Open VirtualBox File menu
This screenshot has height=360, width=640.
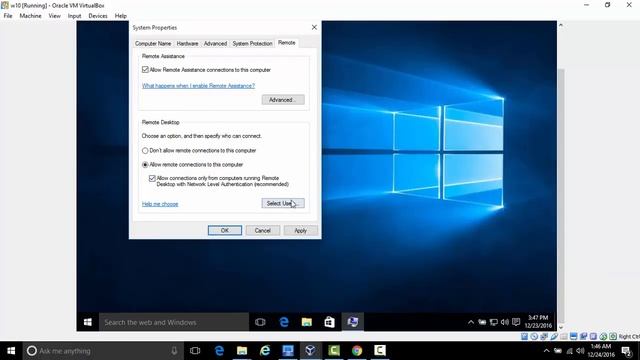point(8,16)
